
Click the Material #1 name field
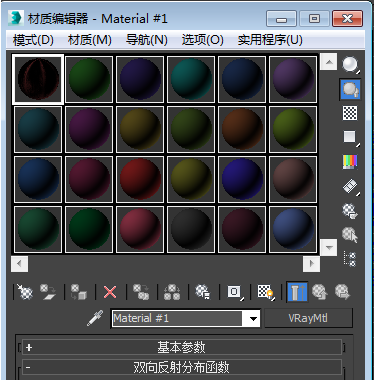click(x=177, y=319)
